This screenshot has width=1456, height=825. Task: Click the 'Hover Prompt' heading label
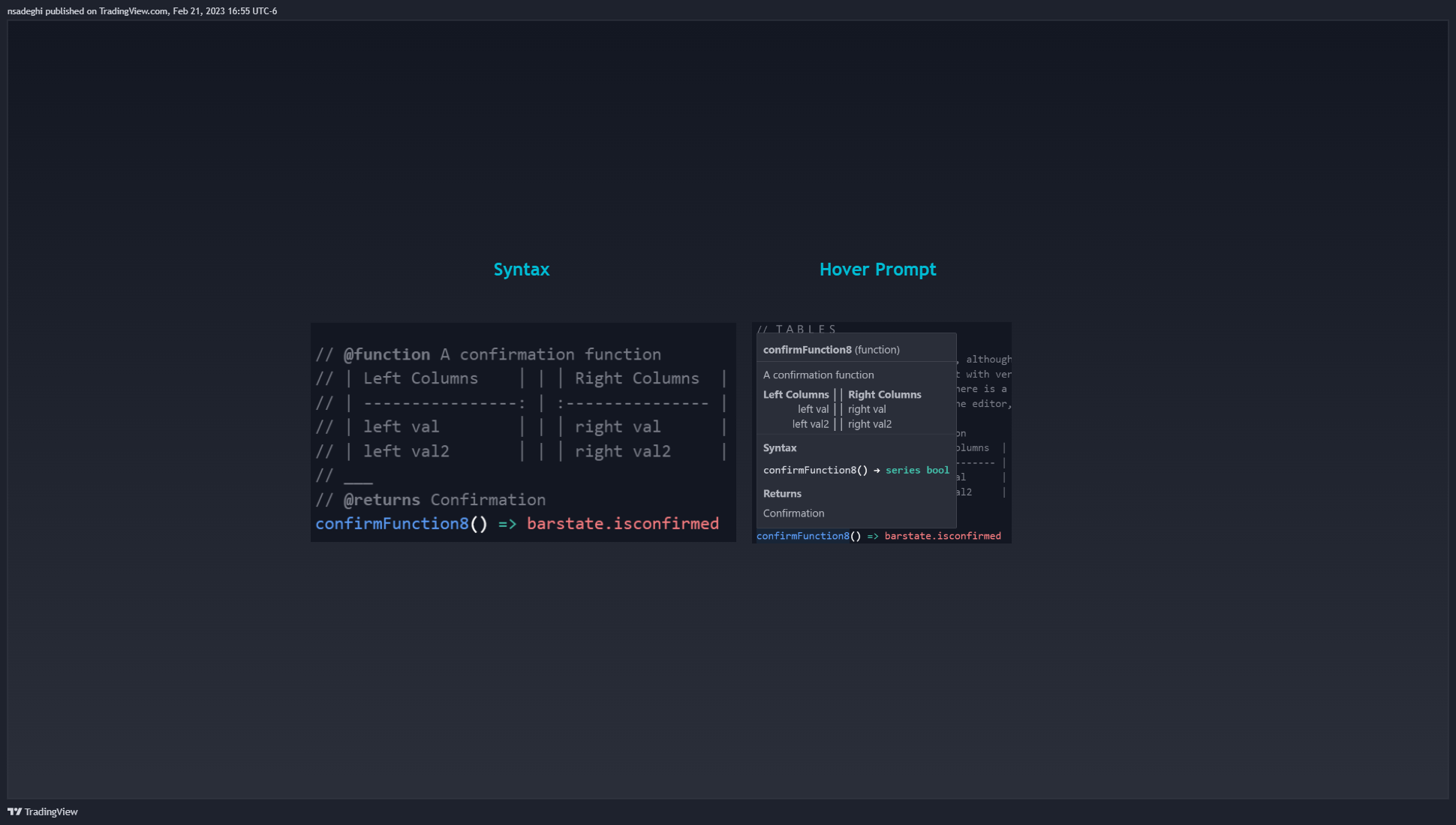[878, 269]
